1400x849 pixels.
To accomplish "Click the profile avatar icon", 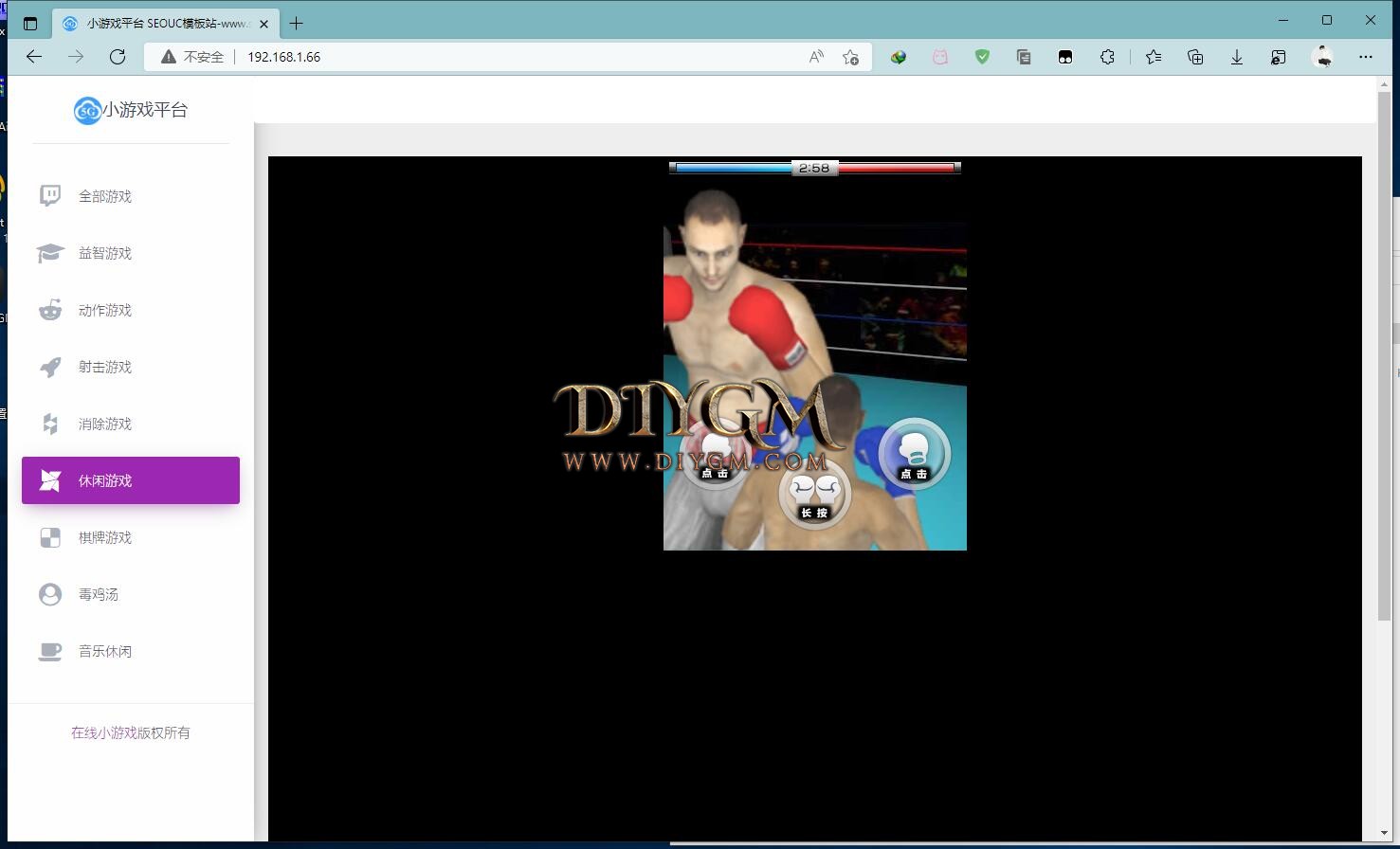I will pyautogui.click(x=1323, y=57).
